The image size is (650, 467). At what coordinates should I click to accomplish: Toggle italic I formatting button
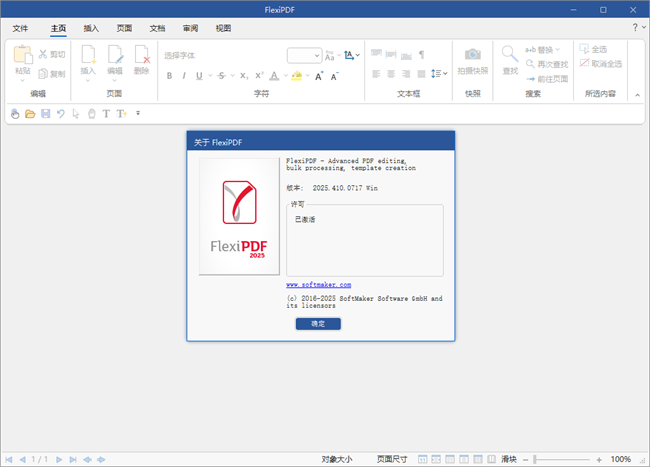pos(183,76)
